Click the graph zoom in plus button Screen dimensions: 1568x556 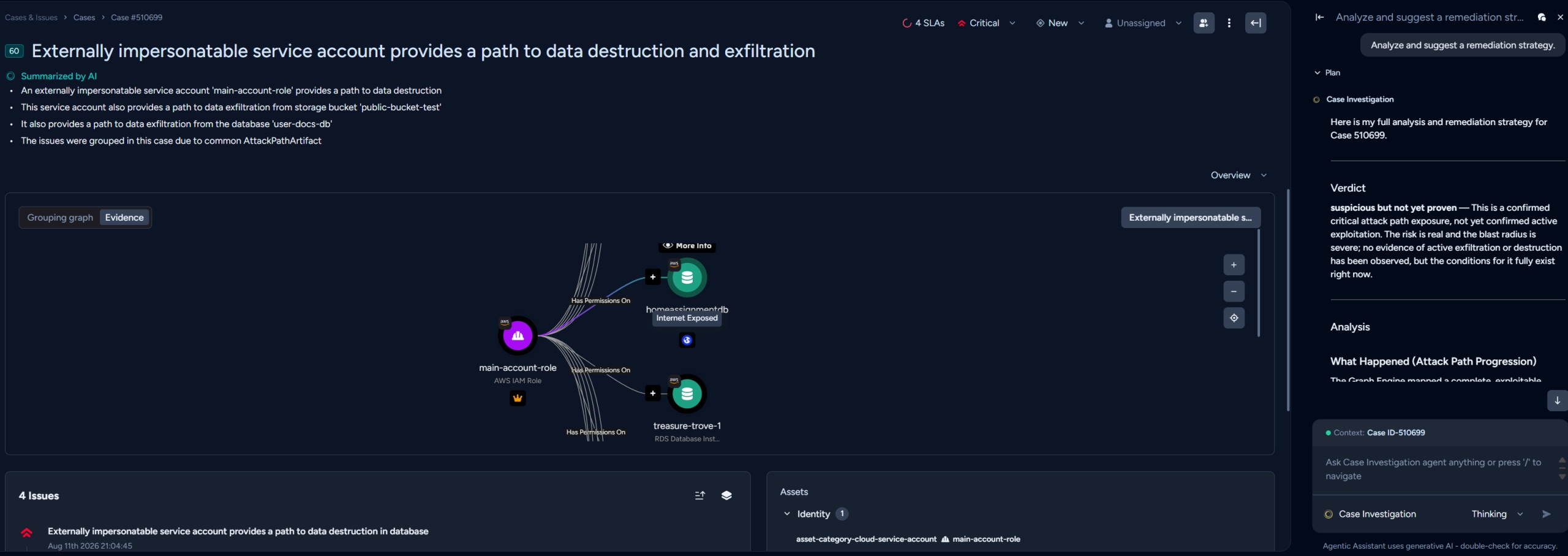click(1234, 265)
